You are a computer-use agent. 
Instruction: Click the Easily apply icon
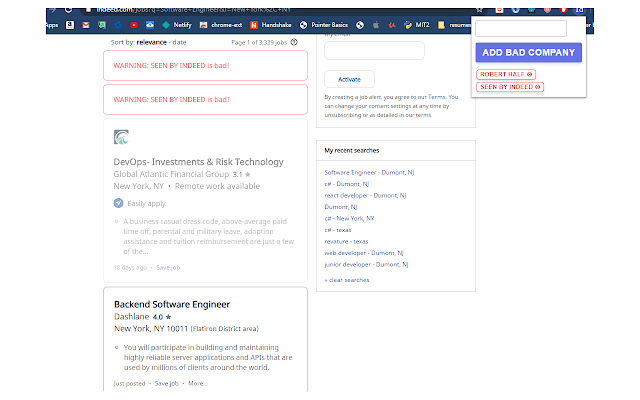coord(118,203)
